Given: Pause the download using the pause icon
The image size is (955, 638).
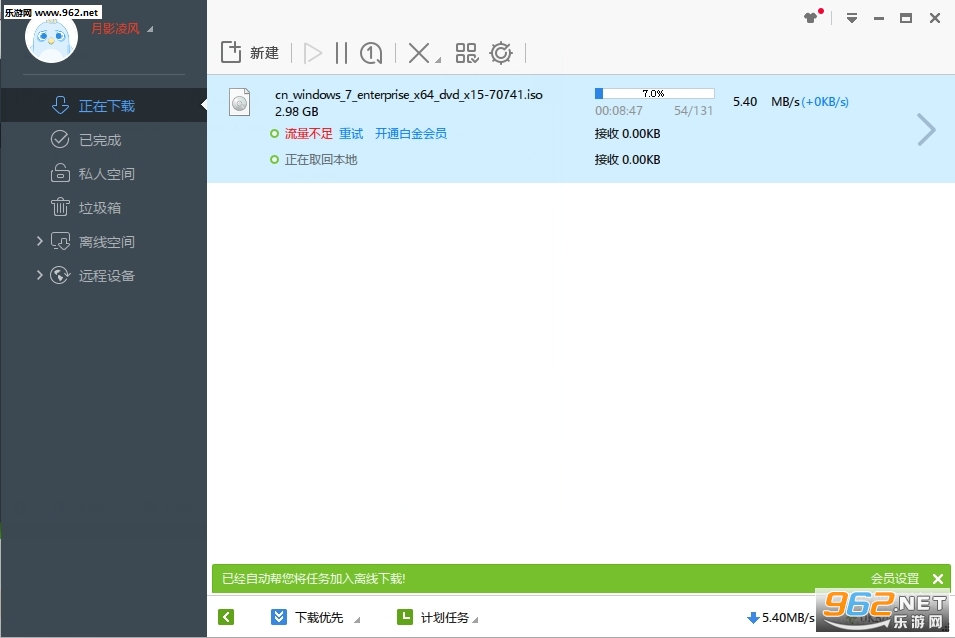Looking at the screenshot, I should click(341, 53).
